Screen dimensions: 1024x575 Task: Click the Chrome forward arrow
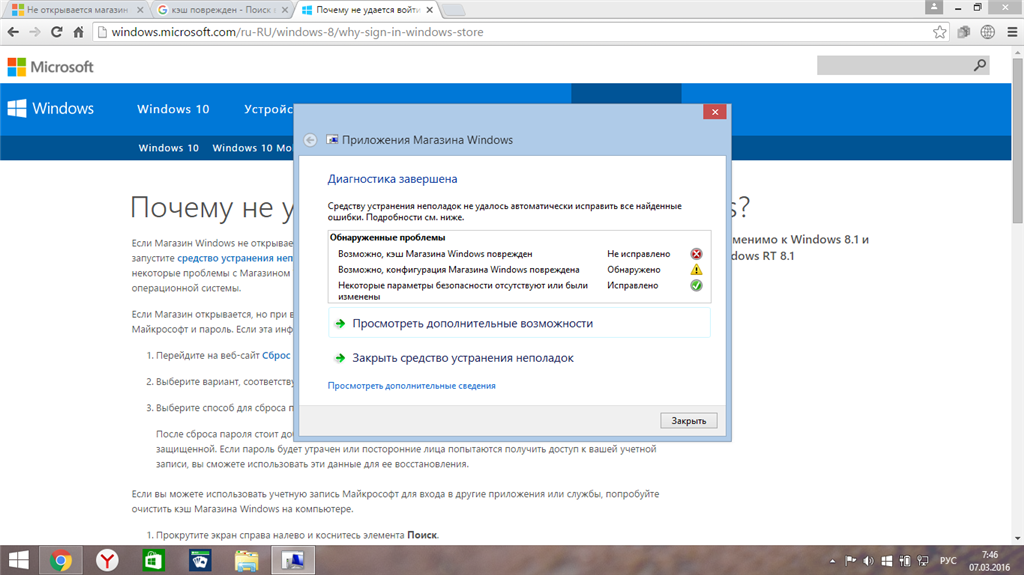tap(35, 32)
